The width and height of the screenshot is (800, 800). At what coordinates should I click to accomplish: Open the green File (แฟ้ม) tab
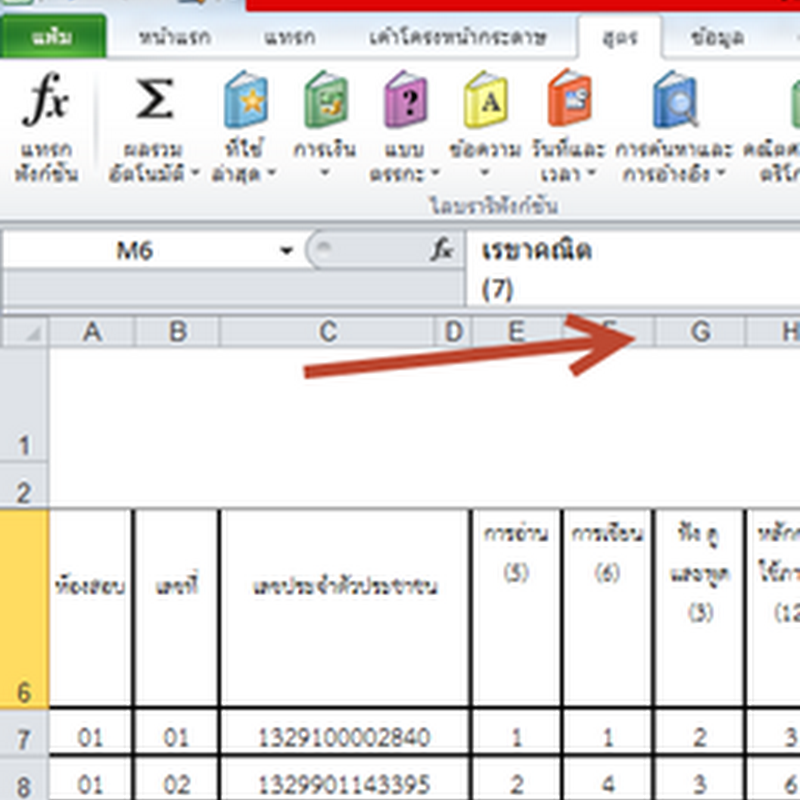(x=53, y=37)
